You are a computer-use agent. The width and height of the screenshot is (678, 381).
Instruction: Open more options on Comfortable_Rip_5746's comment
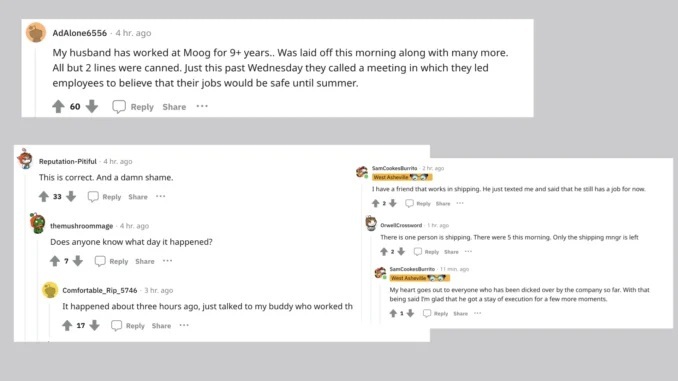coord(184,325)
